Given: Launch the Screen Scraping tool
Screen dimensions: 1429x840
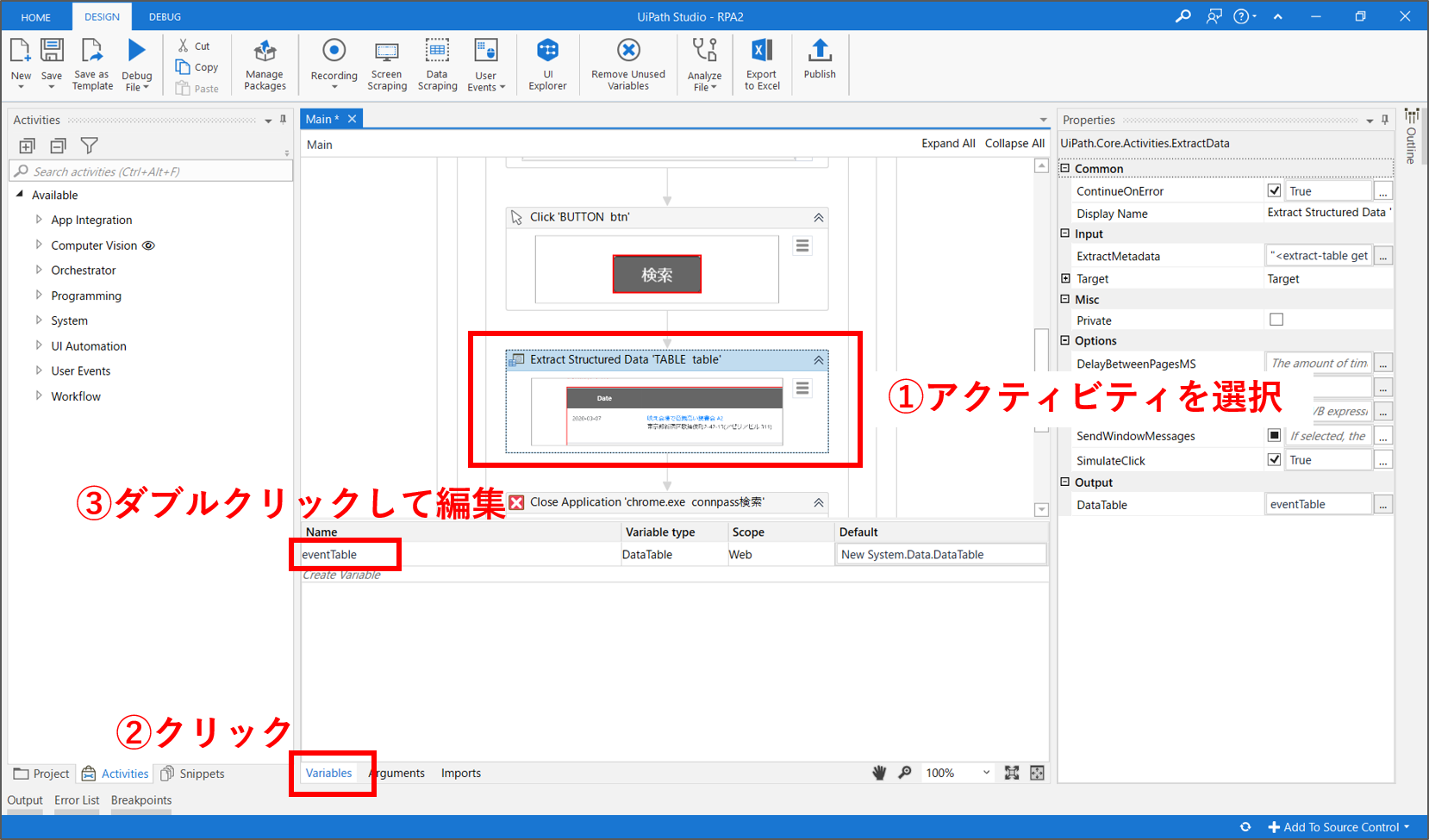Looking at the screenshot, I should click(387, 52).
